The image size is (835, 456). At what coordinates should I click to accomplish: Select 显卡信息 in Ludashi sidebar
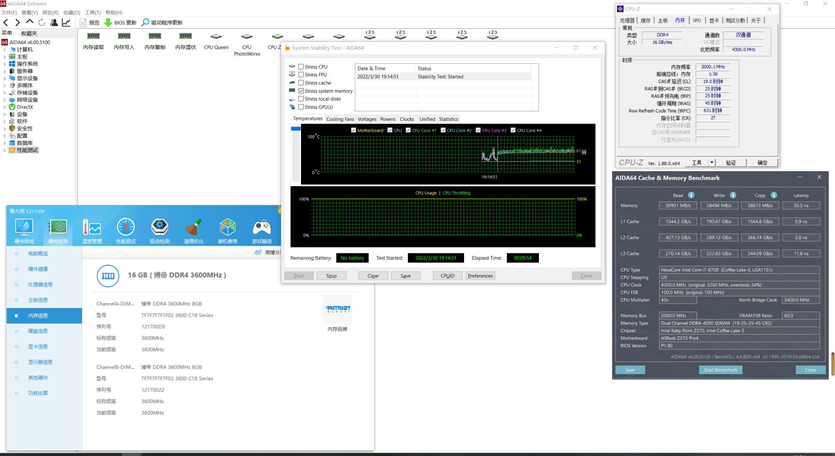point(38,347)
